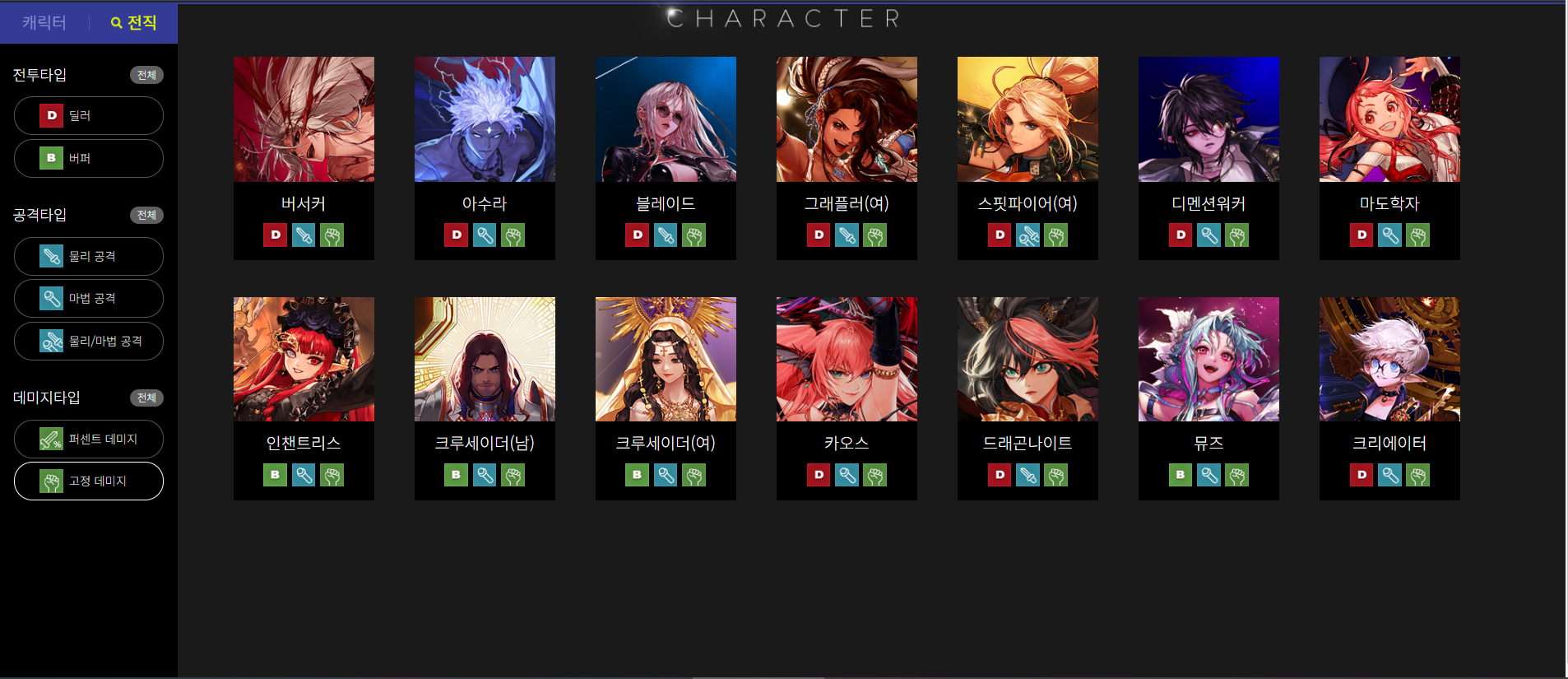Click the physical/magic hybrid icon under 스핏파이어(여)

tap(1028, 235)
